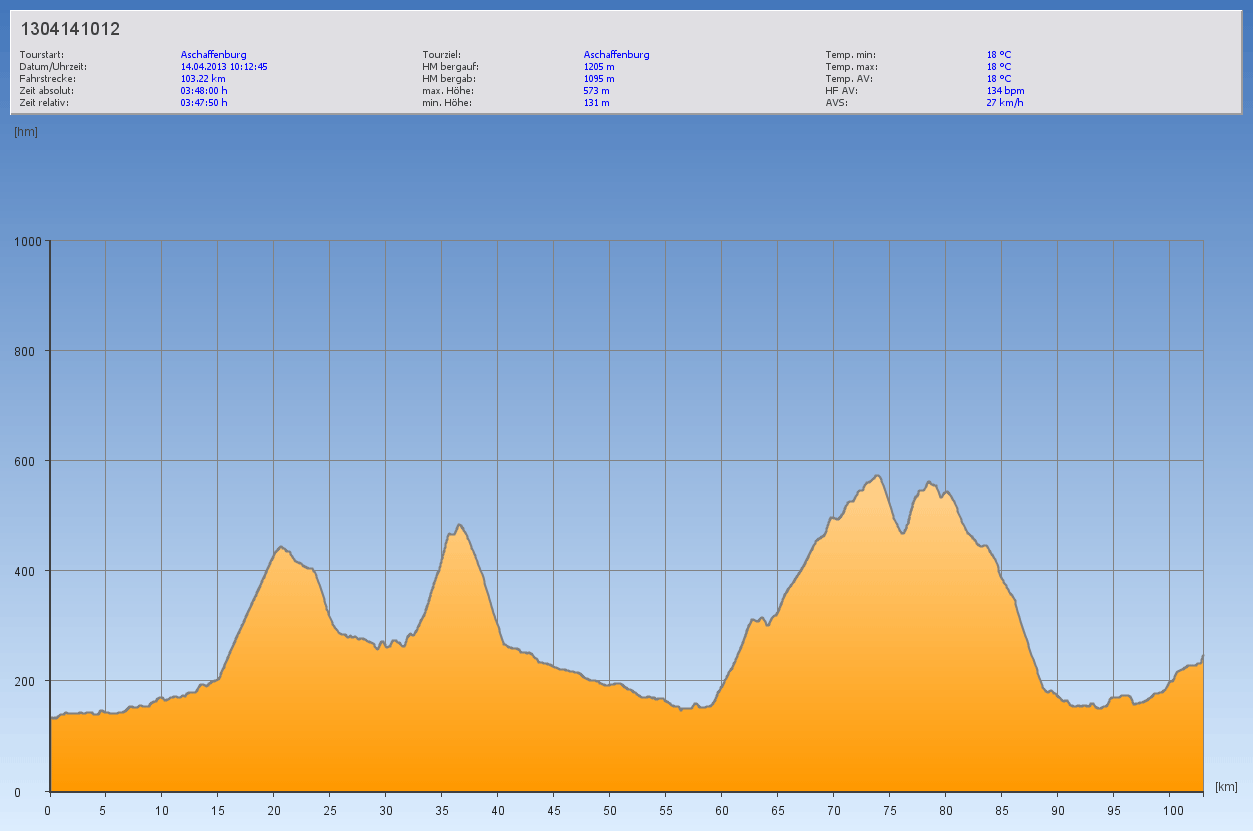Click the [km] x-axis unit label
Viewport: 1253px width, 831px height.
[1226, 787]
